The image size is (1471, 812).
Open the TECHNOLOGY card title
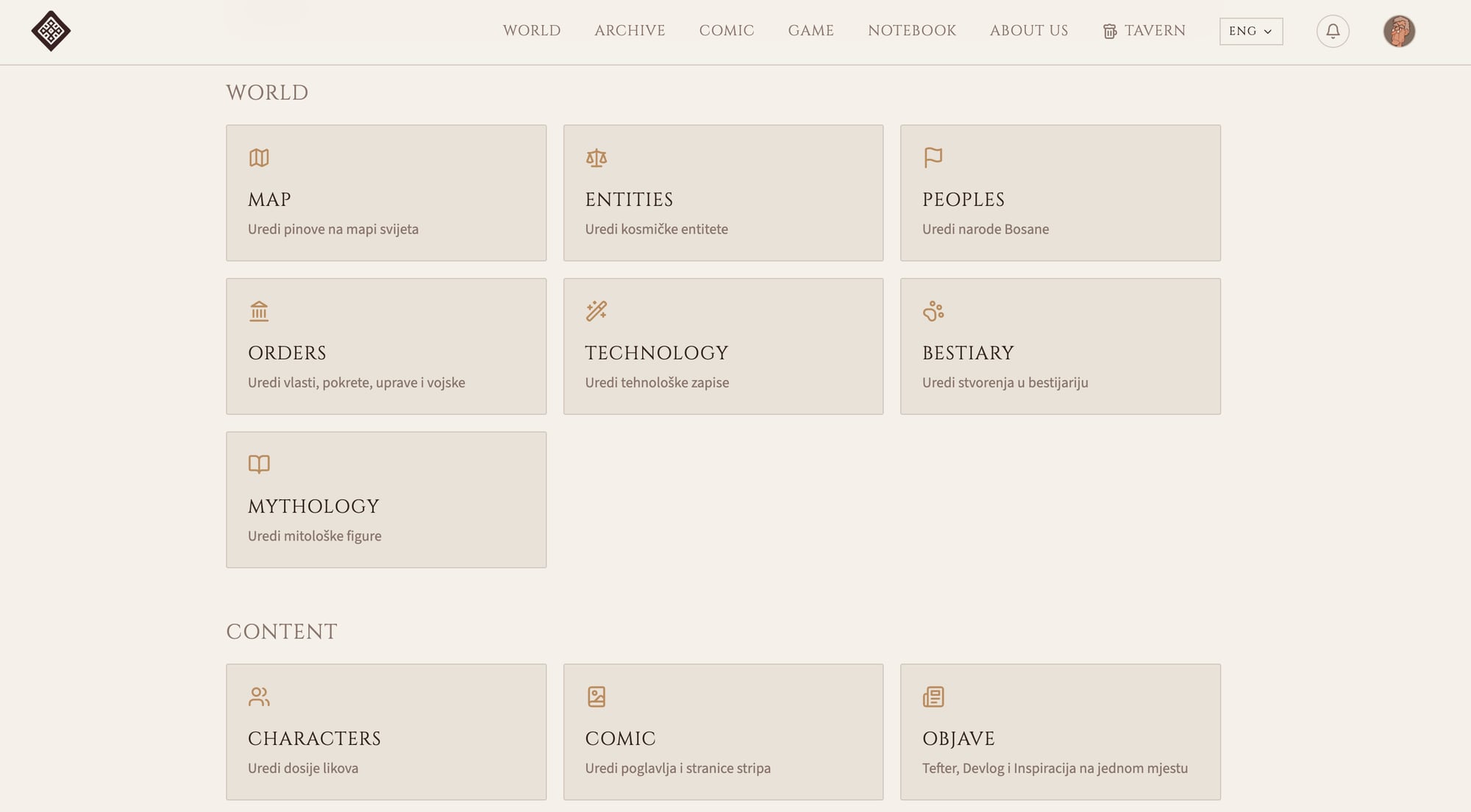pyautogui.click(x=657, y=353)
